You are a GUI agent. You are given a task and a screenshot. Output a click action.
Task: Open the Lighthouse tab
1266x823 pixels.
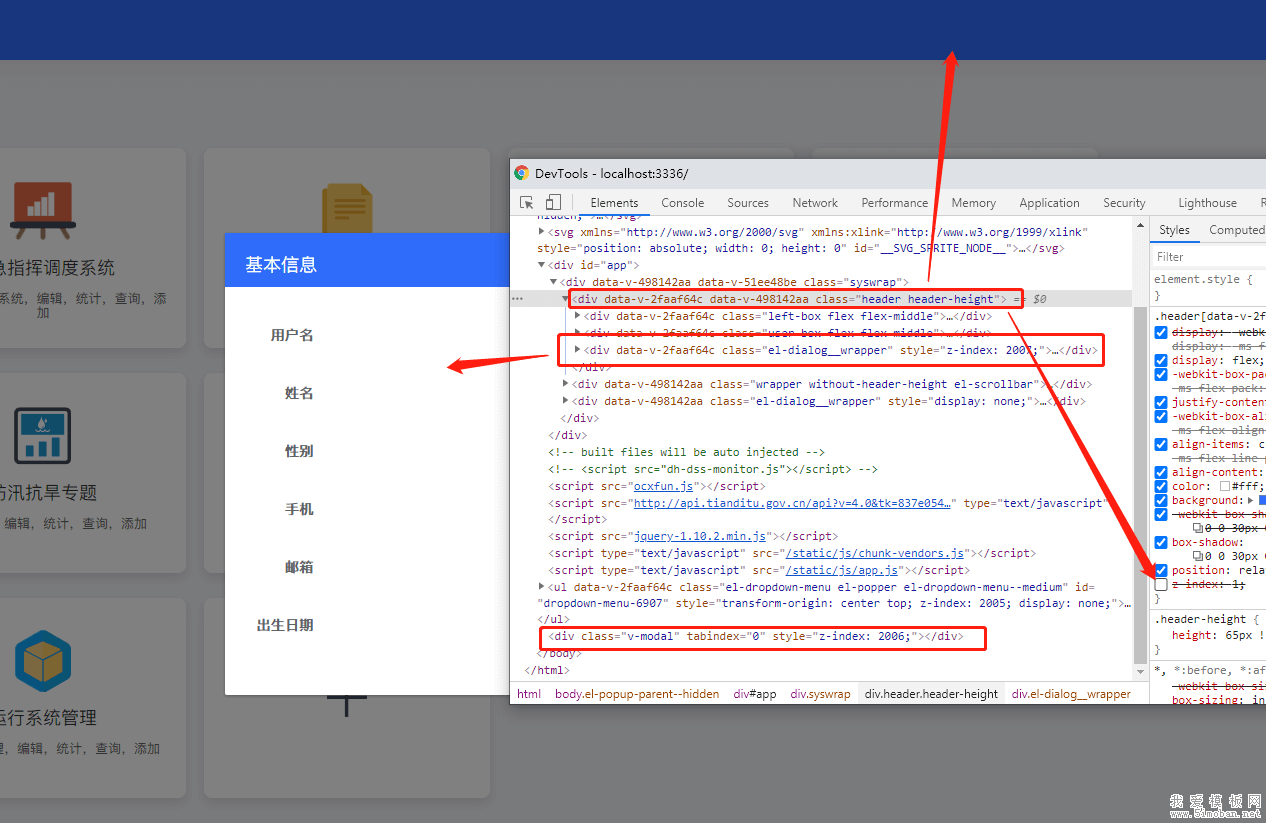(1207, 203)
